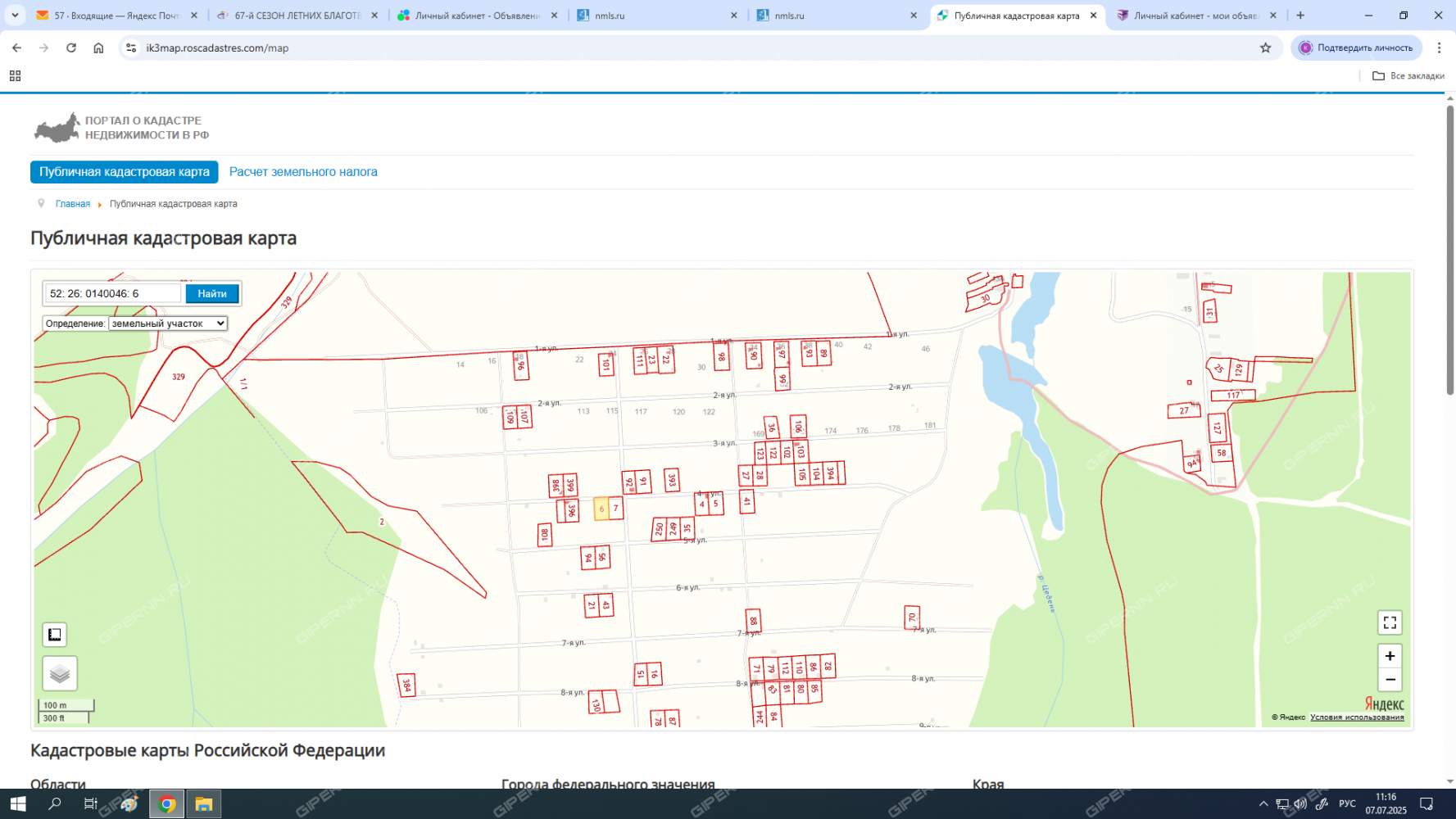Image resolution: width=1456 pixels, height=819 pixels.
Task: Open the browser home page
Action: (x=98, y=48)
